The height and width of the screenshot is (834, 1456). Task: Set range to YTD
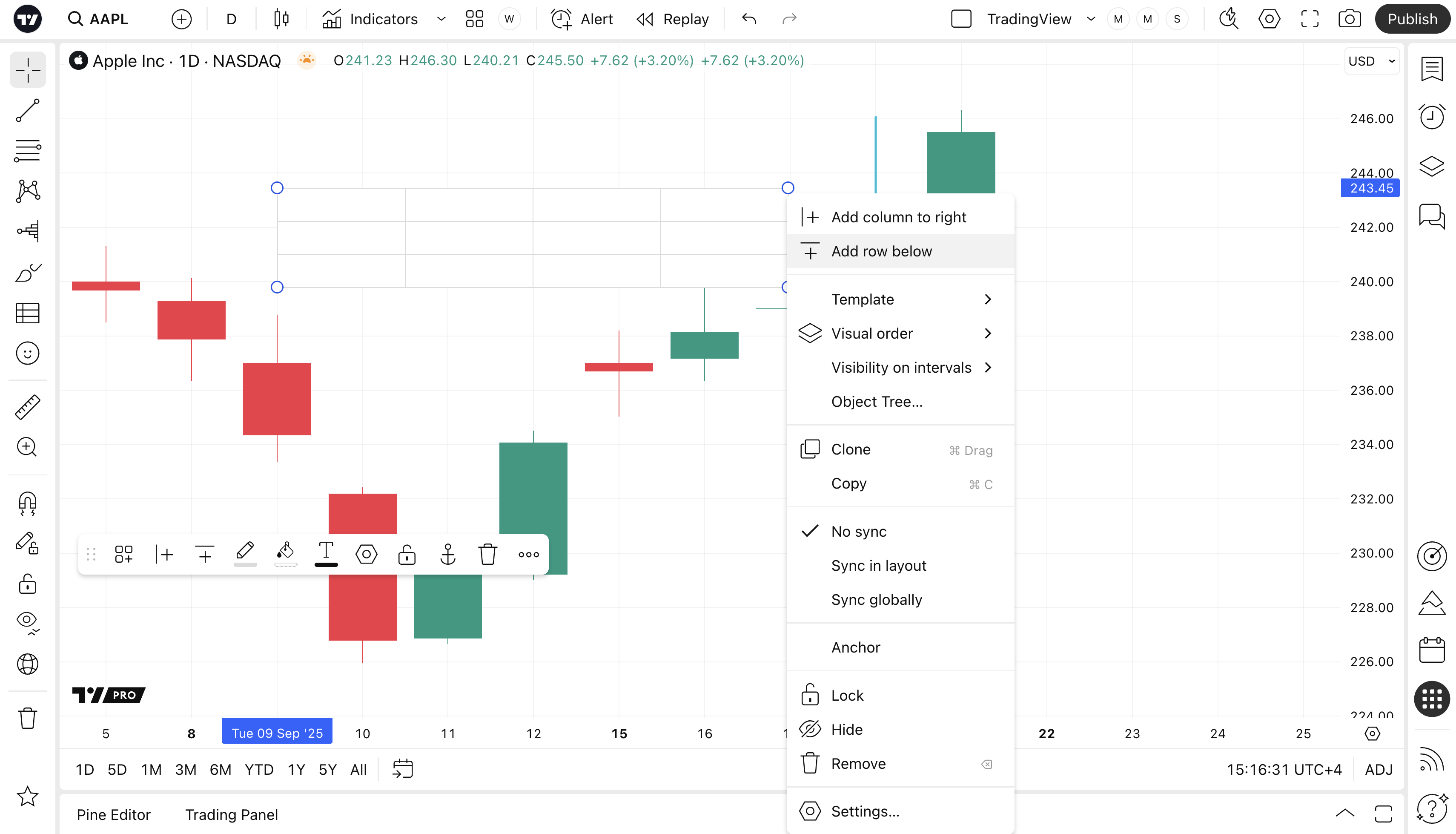(x=259, y=769)
